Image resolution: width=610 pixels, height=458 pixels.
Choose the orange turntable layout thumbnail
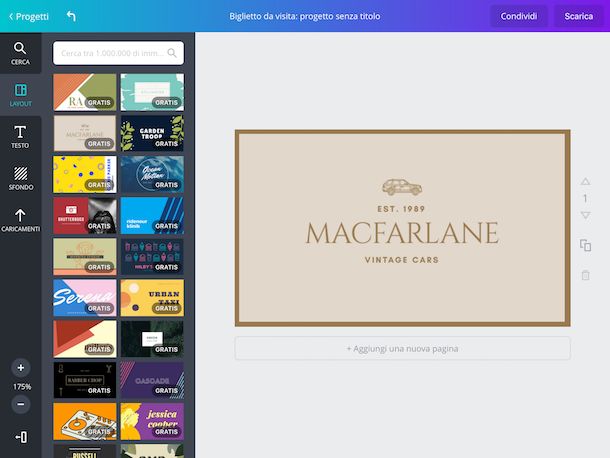pyautogui.click(x=85, y=421)
